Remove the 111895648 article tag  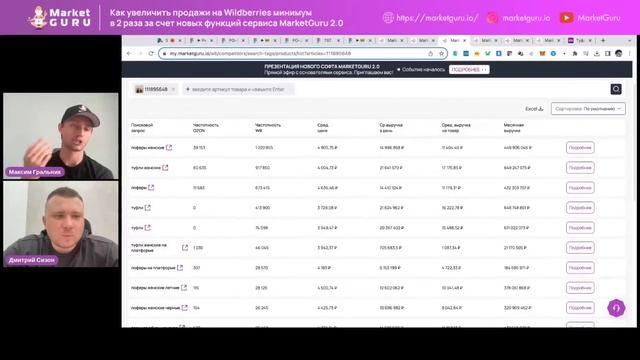tap(173, 89)
